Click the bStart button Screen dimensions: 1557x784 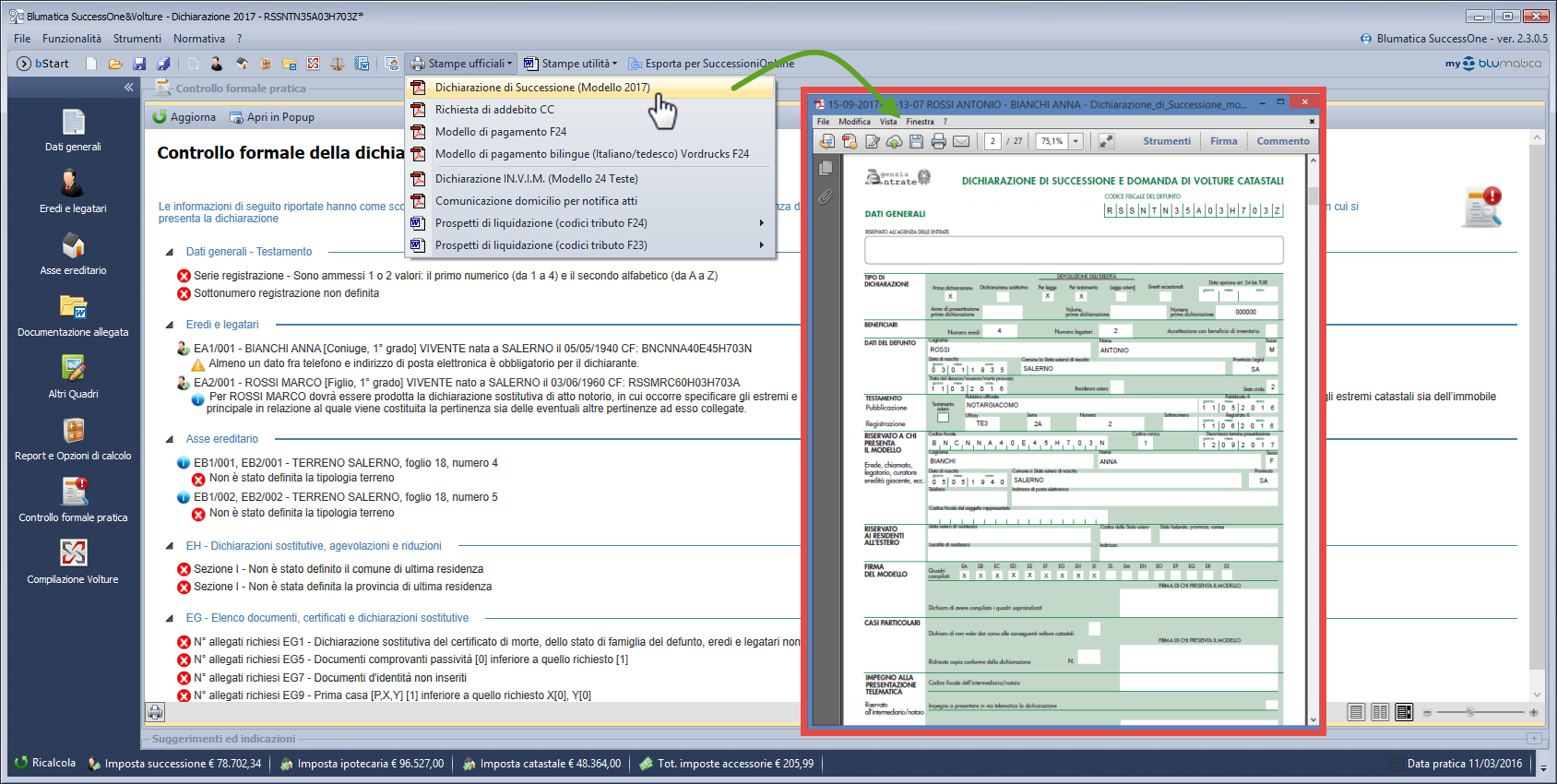(43, 64)
